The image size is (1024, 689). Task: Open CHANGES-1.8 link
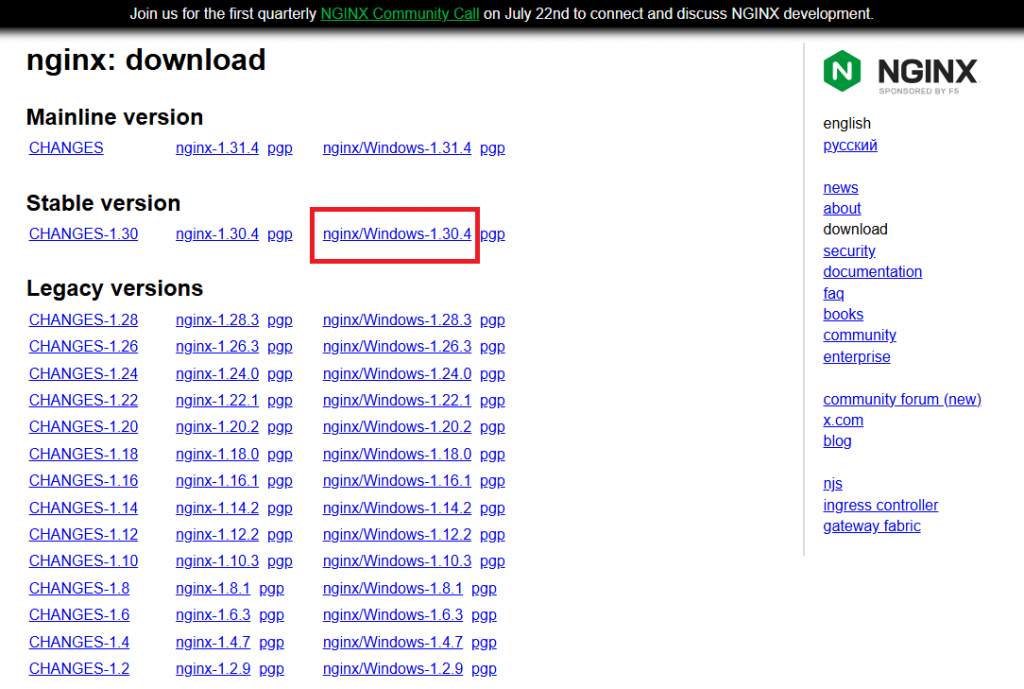coord(79,588)
